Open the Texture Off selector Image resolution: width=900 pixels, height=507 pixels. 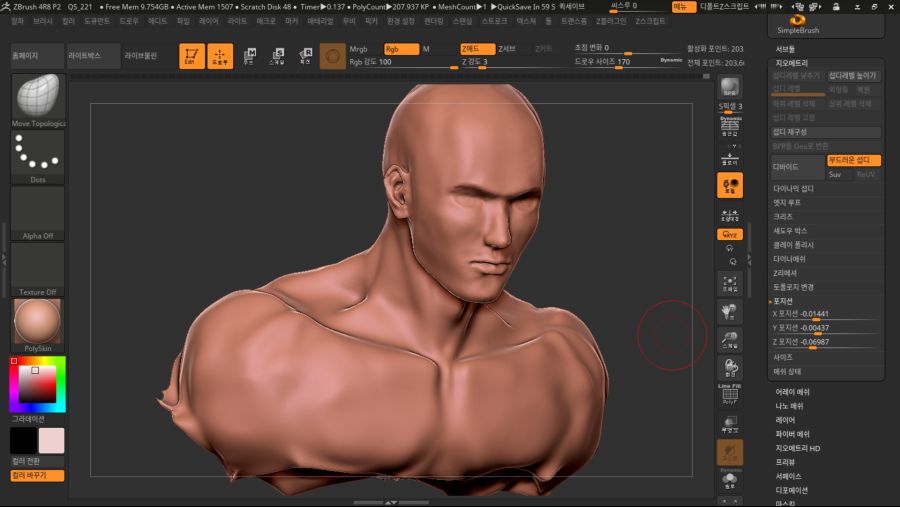(x=38, y=269)
